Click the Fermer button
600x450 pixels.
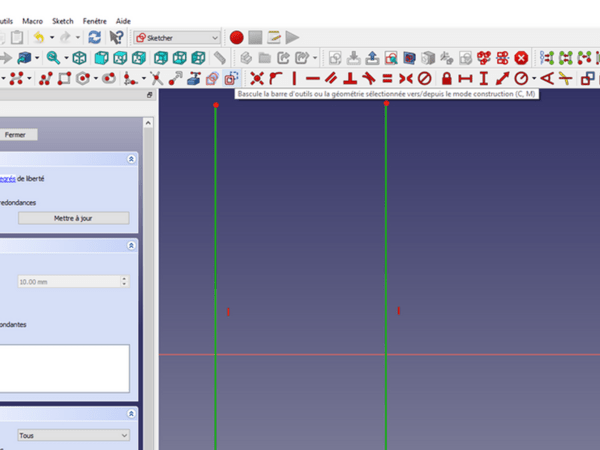pos(16,134)
